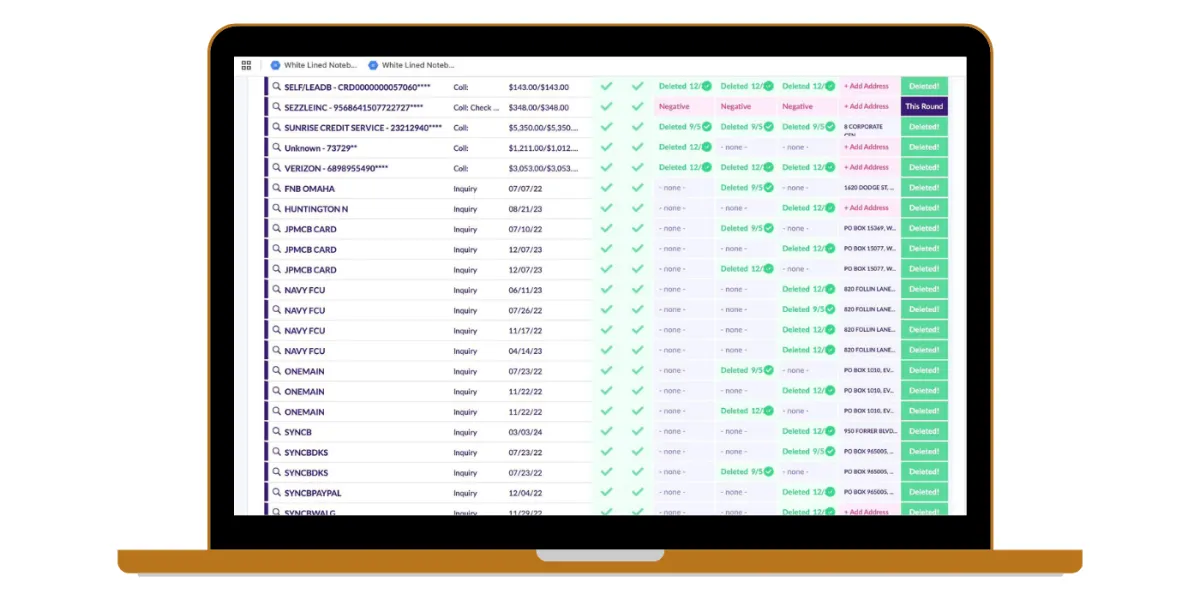Open the second White Lined Noteb... browser tab
1200x600 pixels.
click(411, 65)
